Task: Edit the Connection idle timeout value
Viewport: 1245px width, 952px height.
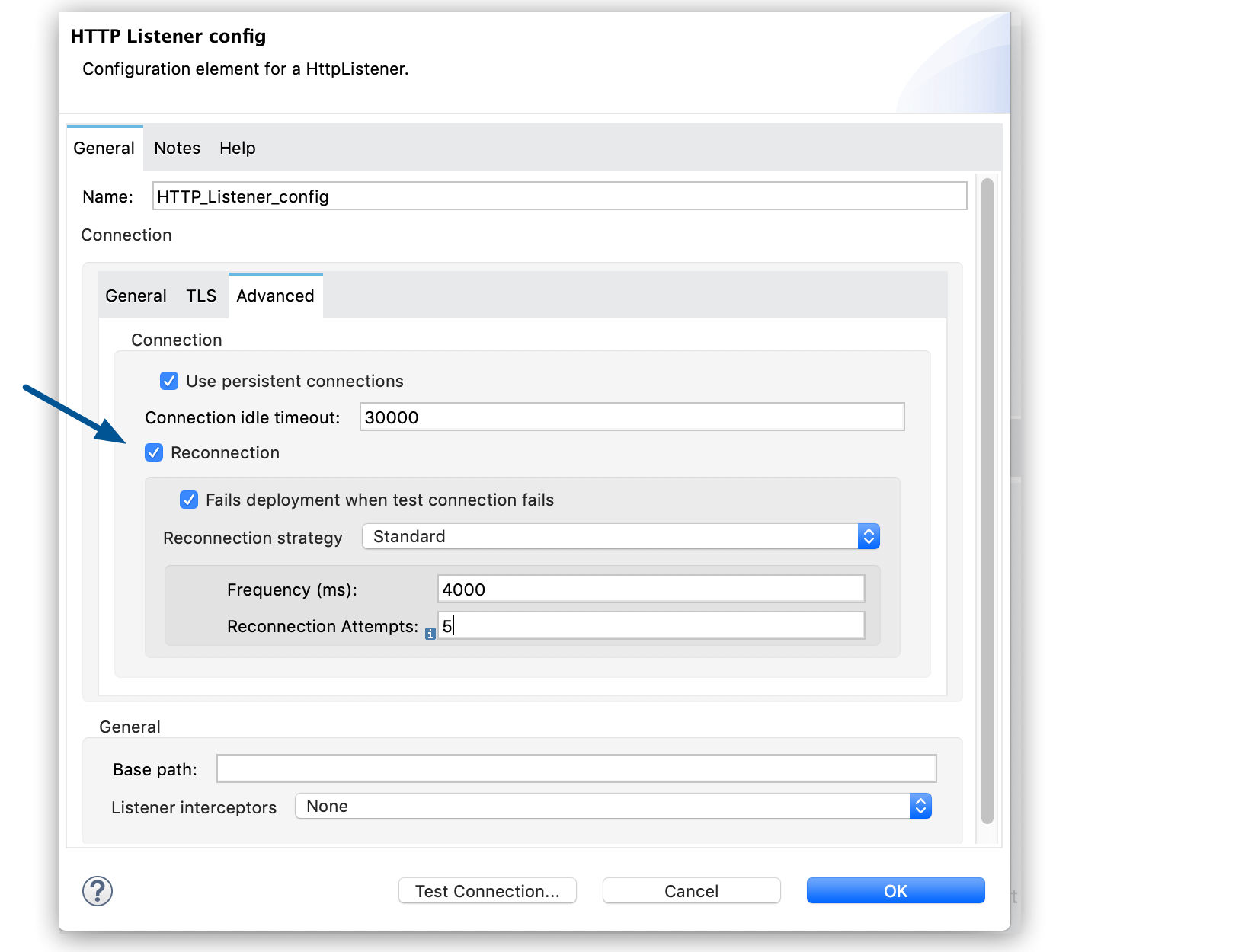Action: tap(631, 417)
